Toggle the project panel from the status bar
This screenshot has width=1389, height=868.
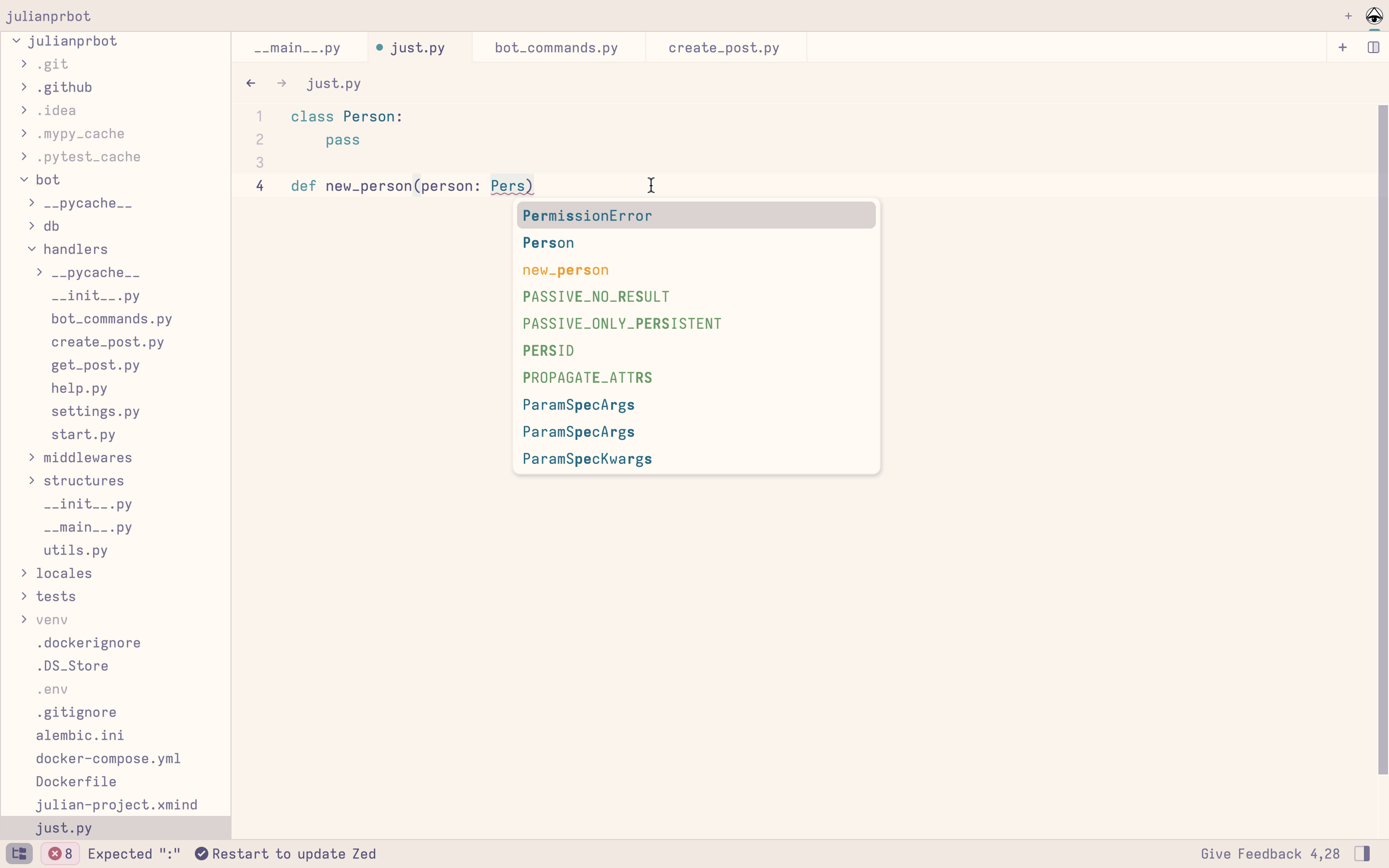19,854
